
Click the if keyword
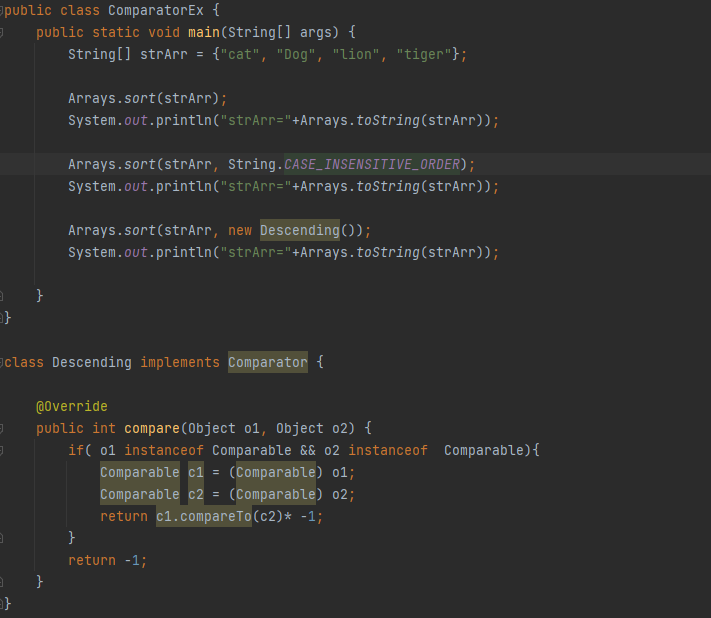click(x=76, y=450)
